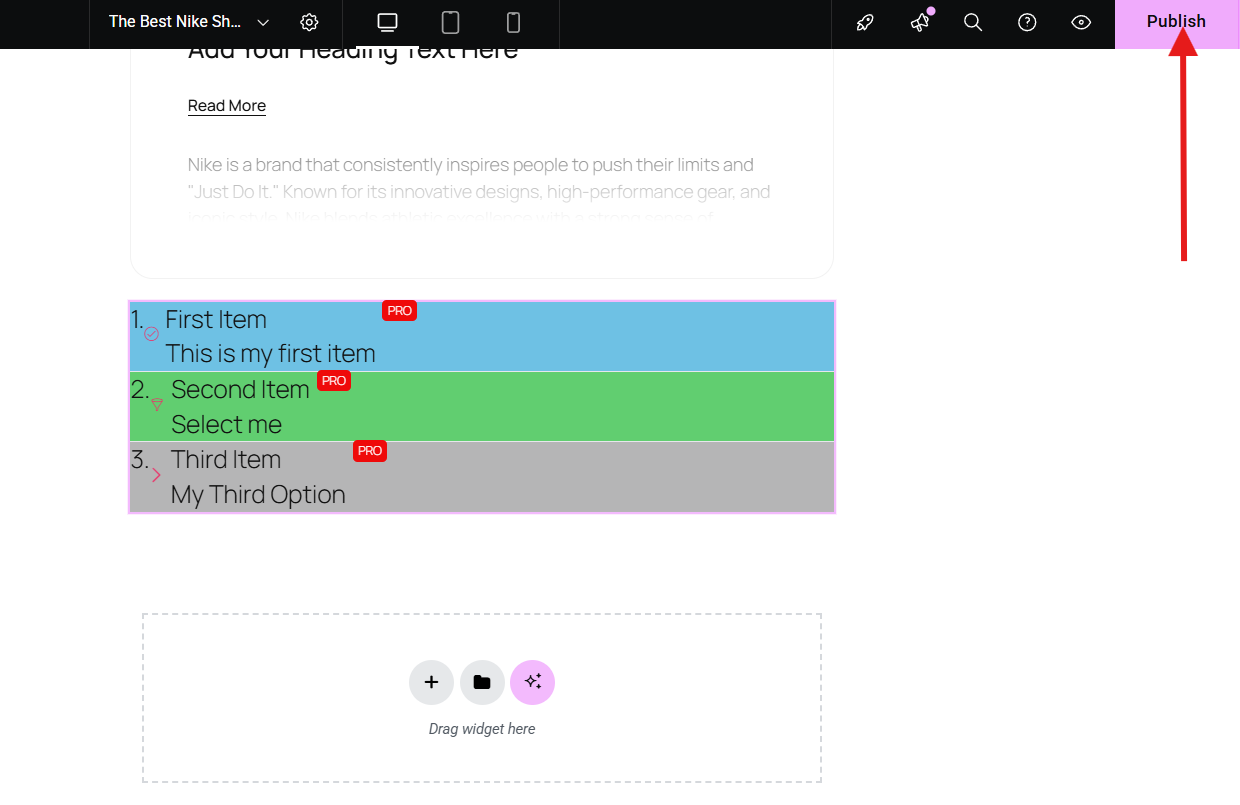Screen dimensions: 1240x805
Task: Open the help question mark icon
Action: pyautogui.click(x=1027, y=22)
